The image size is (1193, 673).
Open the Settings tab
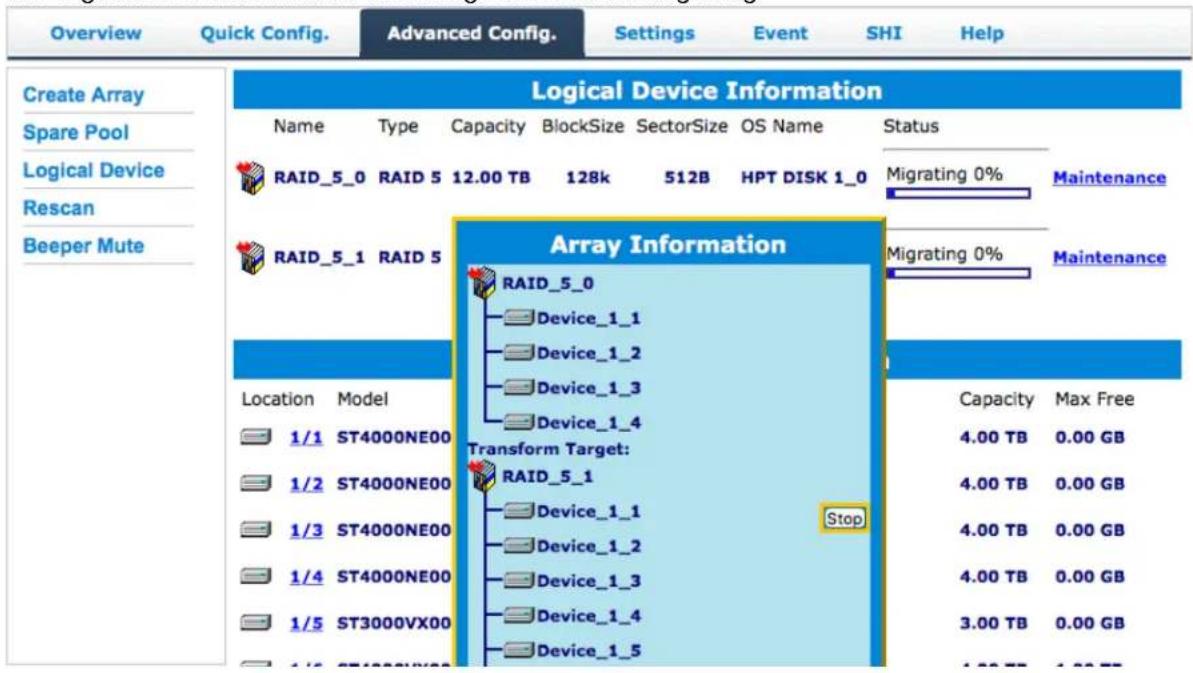(654, 33)
